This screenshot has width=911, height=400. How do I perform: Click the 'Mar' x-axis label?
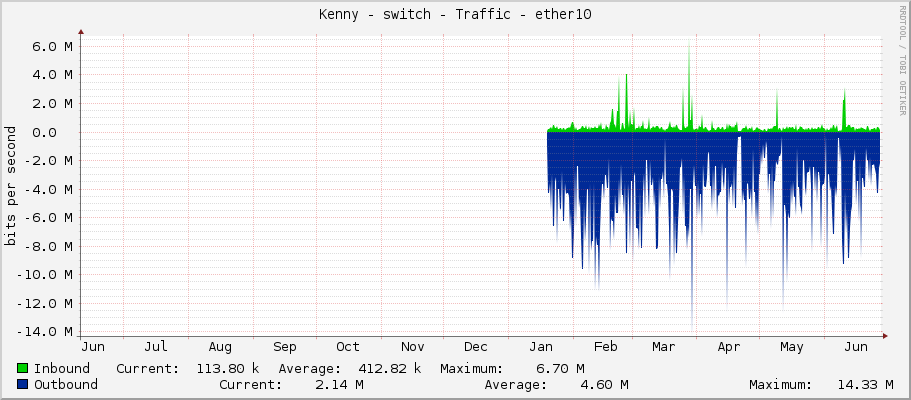click(663, 347)
